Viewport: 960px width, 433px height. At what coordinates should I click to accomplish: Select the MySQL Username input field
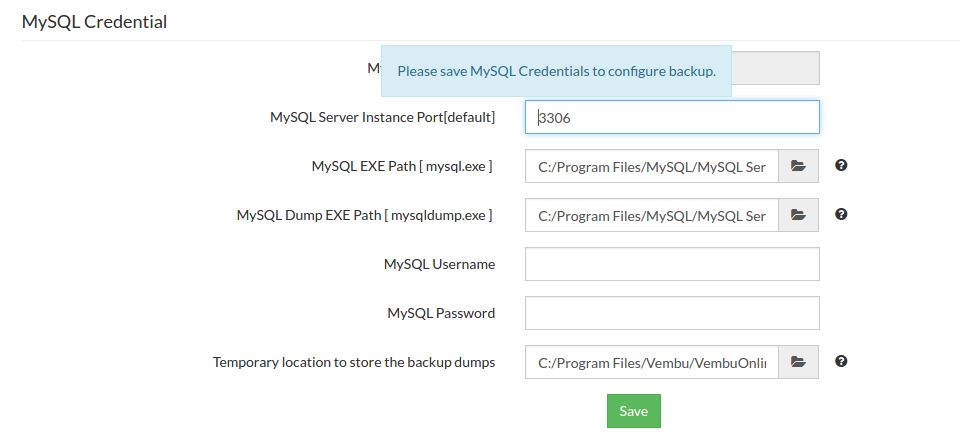672,264
